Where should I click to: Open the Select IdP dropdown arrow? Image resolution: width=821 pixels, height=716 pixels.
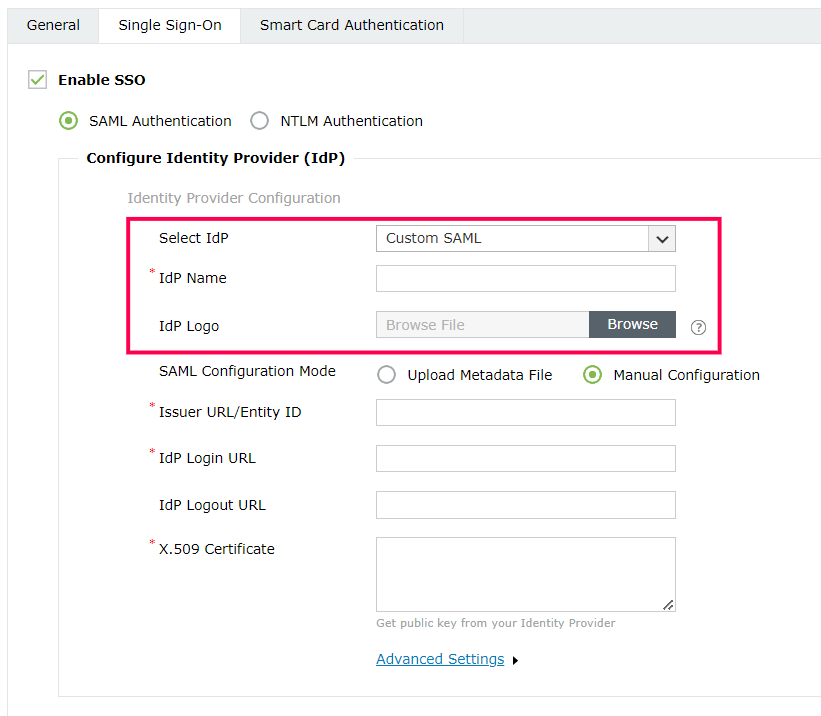click(x=662, y=238)
